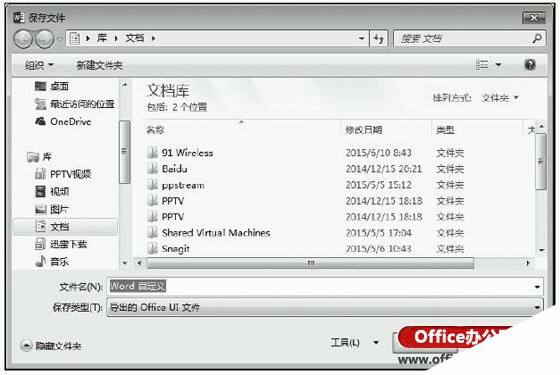560x375 pixels.
Task: Click the file list vertical scrollbar thumb
Action: tap(541, 161)
